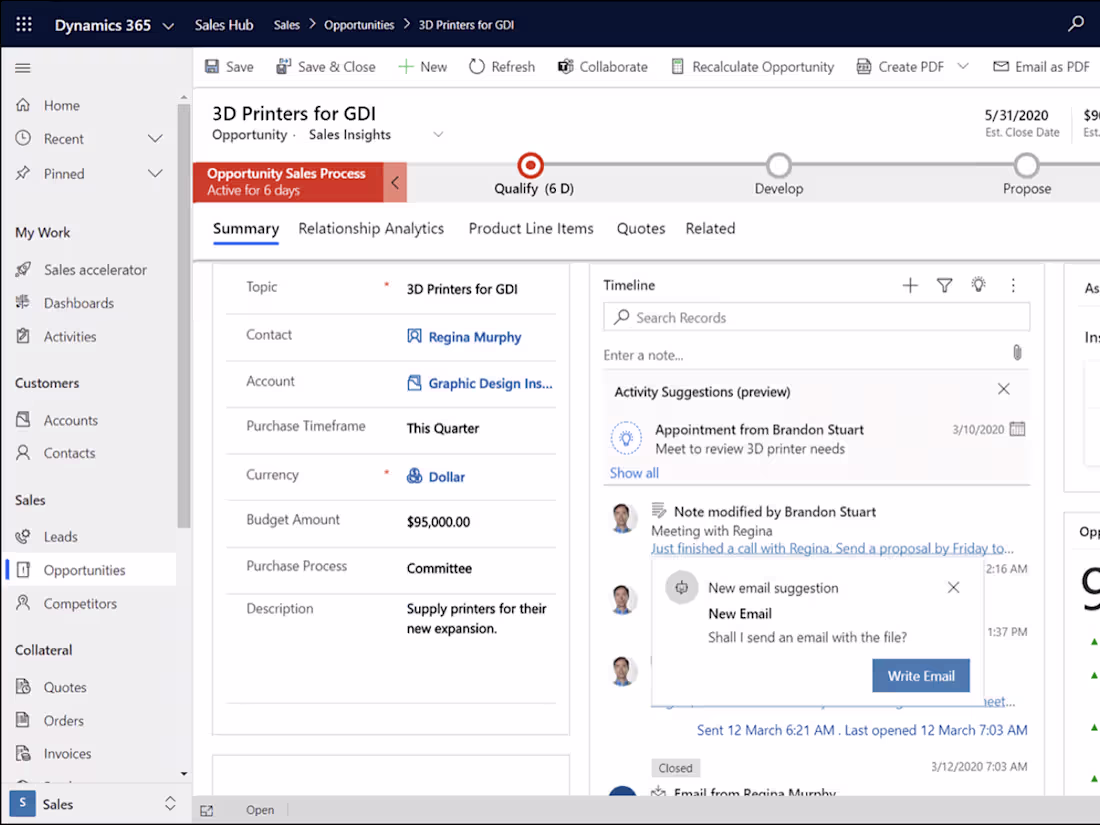Open the Relationship Analytics tab

[371, 228]
